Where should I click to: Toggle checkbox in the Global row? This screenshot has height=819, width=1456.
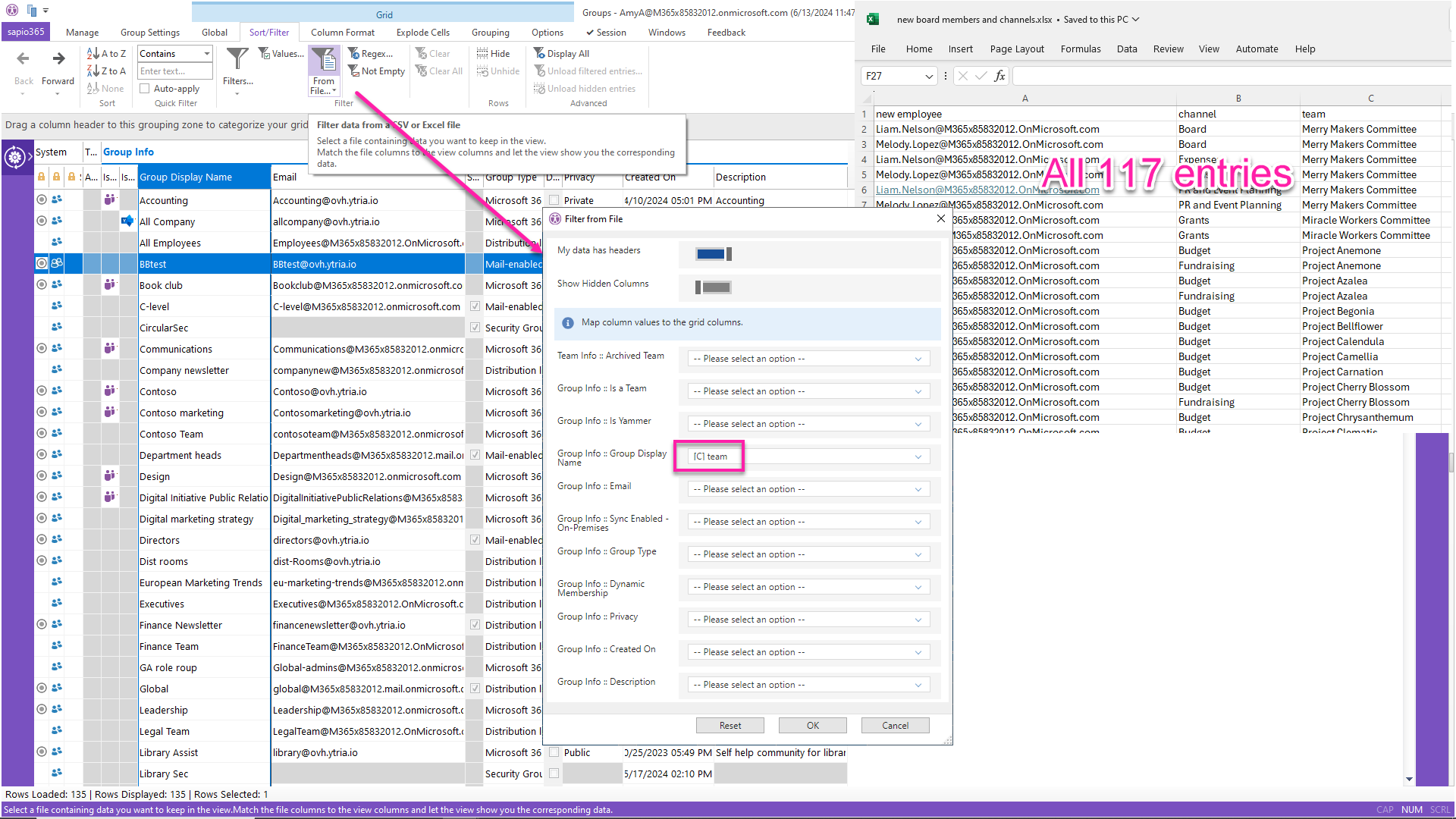(x=475, y=689)
